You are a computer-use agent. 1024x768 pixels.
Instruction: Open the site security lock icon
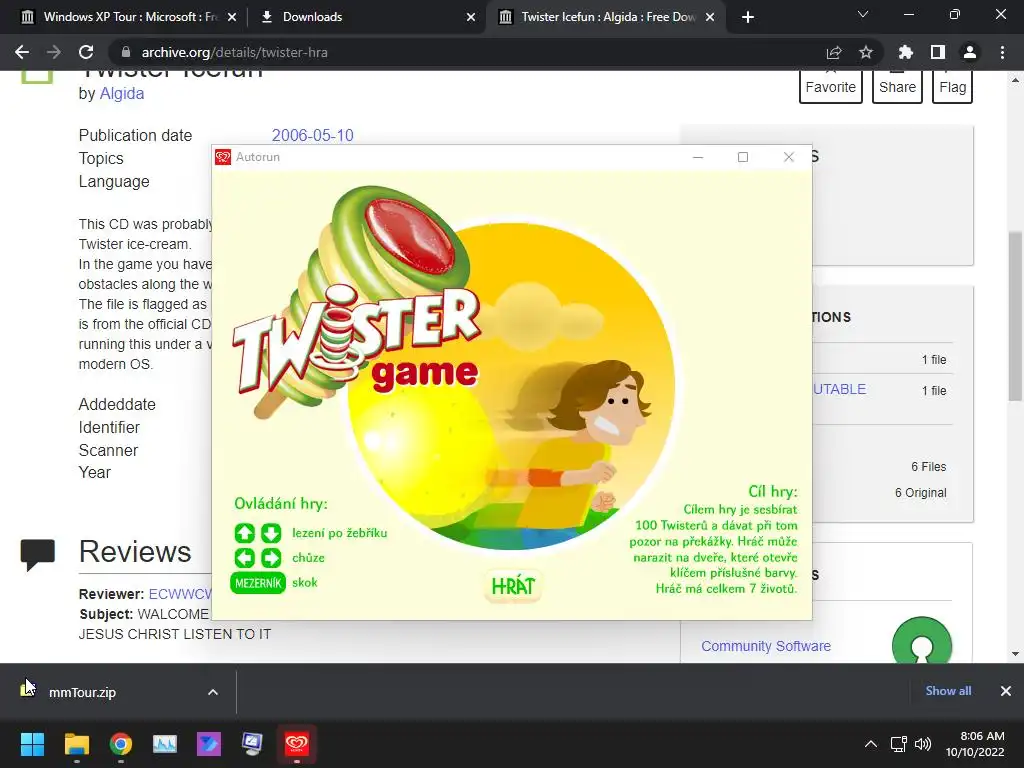pos(126,52)
